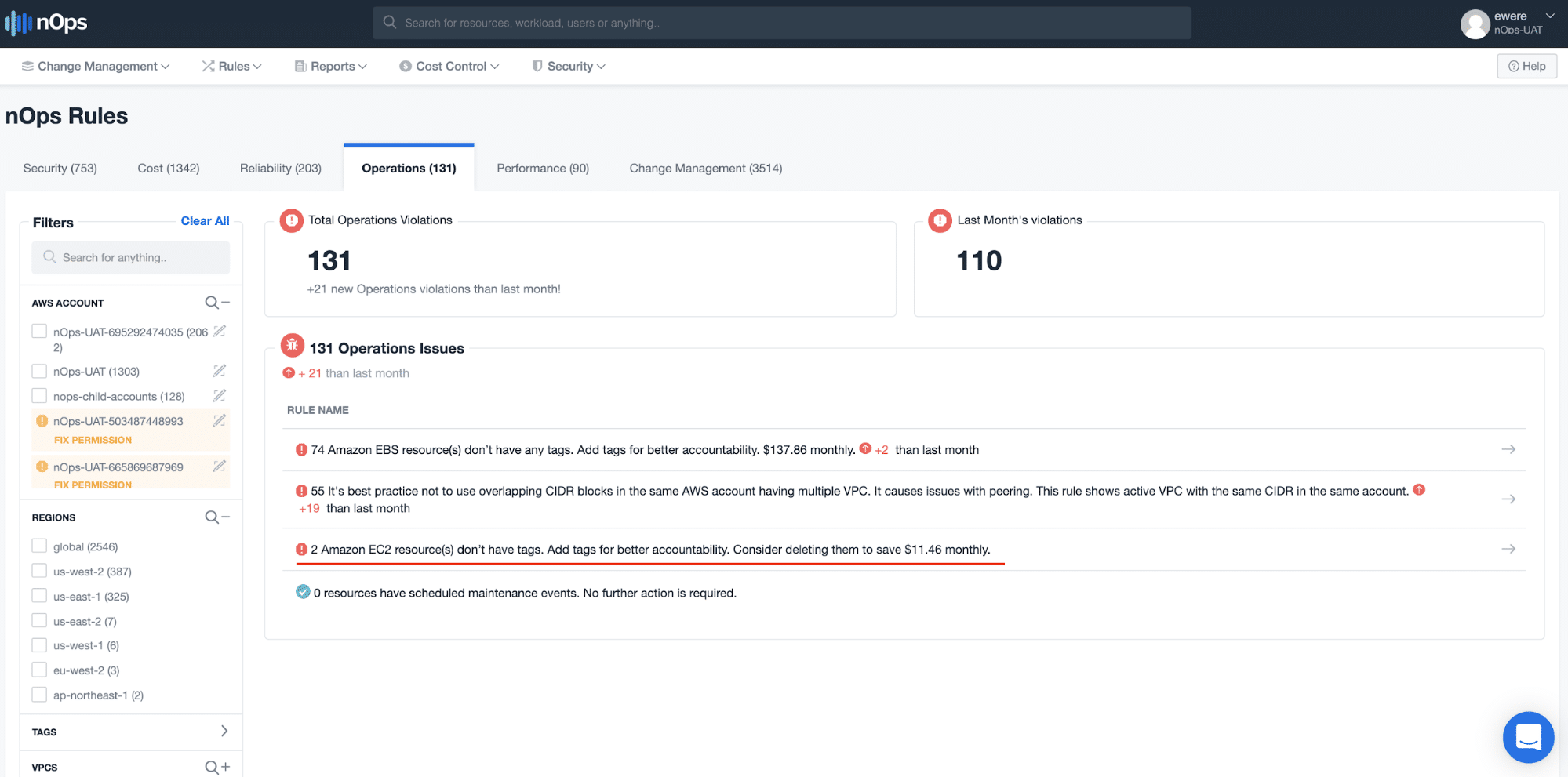Open the Reports dropdown menu
This screenshot has height=777, width=1568.
click(331, 67)
